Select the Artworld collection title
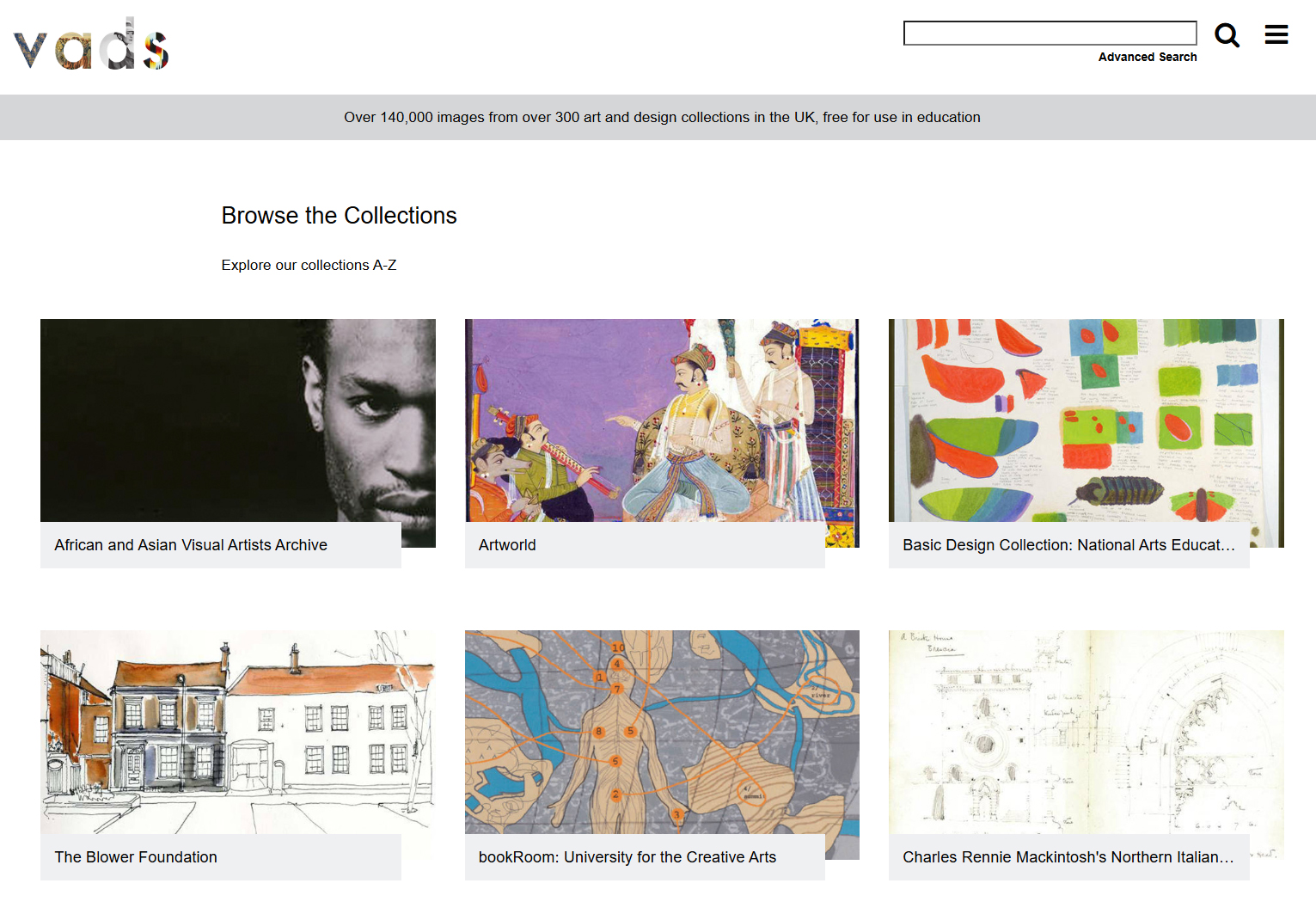The height and width of the screenshot is (914, 1316). pos(507,545)
